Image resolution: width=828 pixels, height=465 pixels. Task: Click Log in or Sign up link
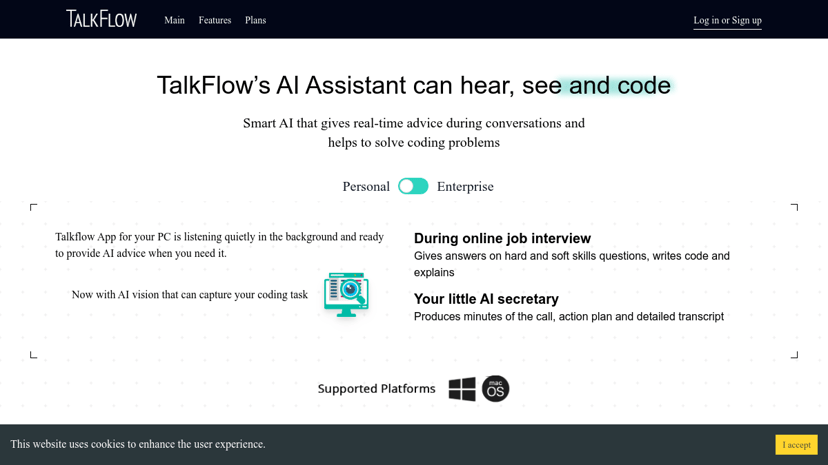(727, 21)
